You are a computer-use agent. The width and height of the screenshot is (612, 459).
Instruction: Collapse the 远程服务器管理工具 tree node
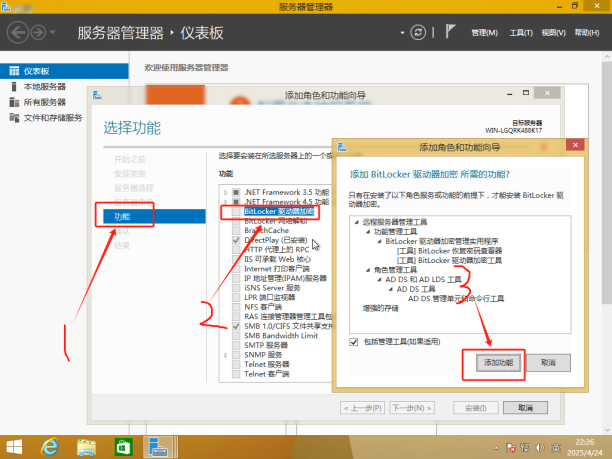pyautogui.click(x=356, y=222)
